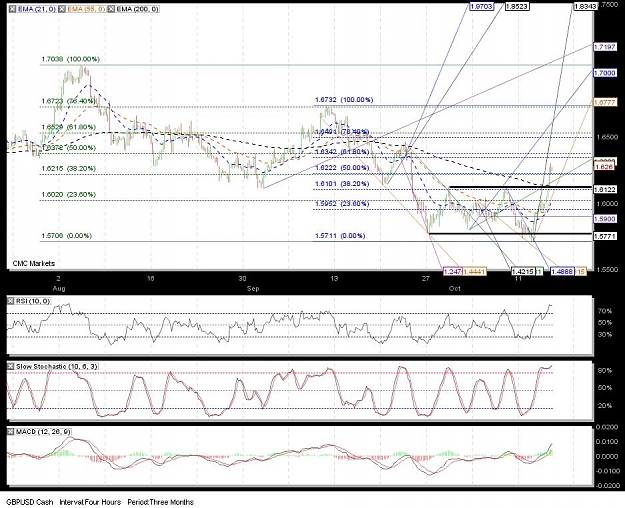Select the 1.5771 support level label
The width and height of the screenshot is (625, 508).
coord(605,236)
